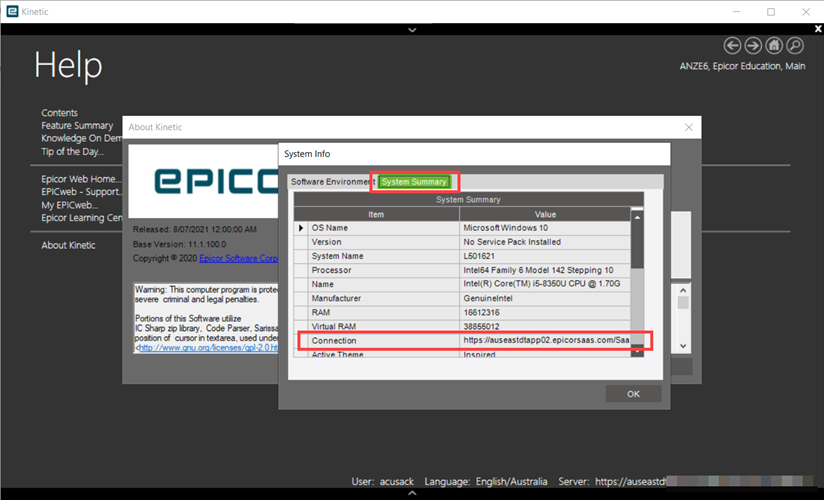
Task: Close the About Kinetic dialog with X
Action: click(x=688, y=128)
